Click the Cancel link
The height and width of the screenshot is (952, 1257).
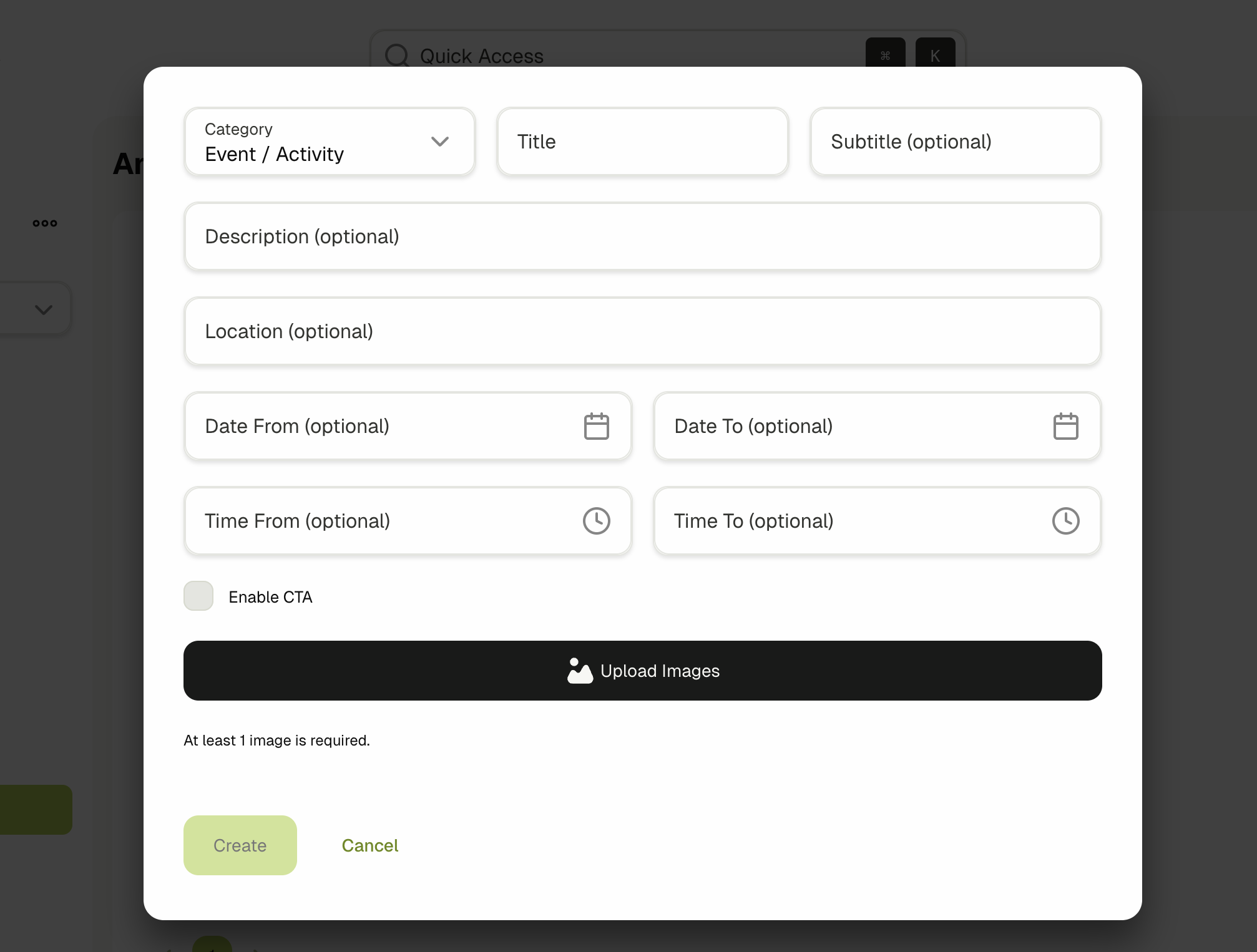click(369, 845)
